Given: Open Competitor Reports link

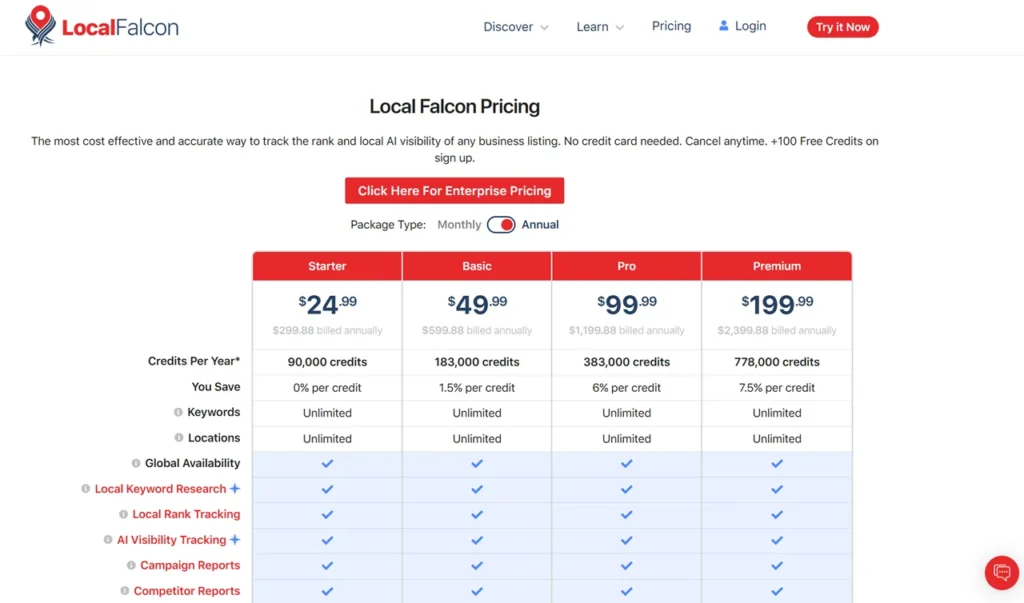Looking at the screenshot, I should coord(187,591).
